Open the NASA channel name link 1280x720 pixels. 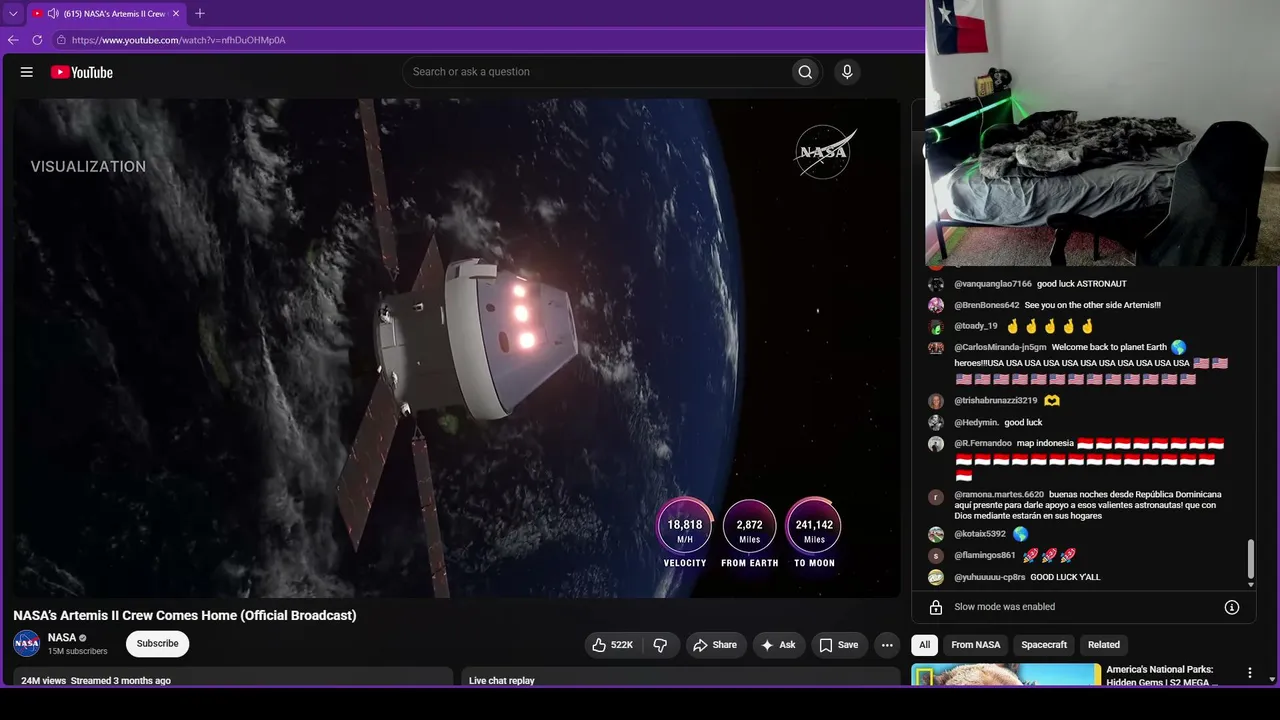62,637
